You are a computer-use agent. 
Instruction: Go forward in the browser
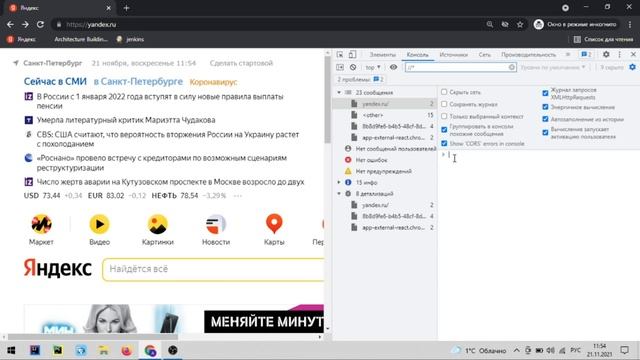(25, 24)
